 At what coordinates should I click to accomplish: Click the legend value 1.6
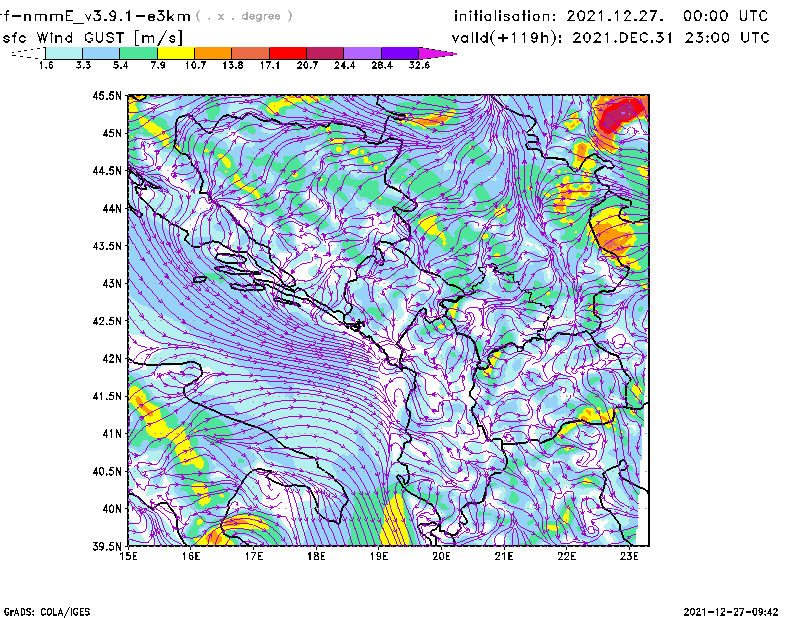[46, 65]
